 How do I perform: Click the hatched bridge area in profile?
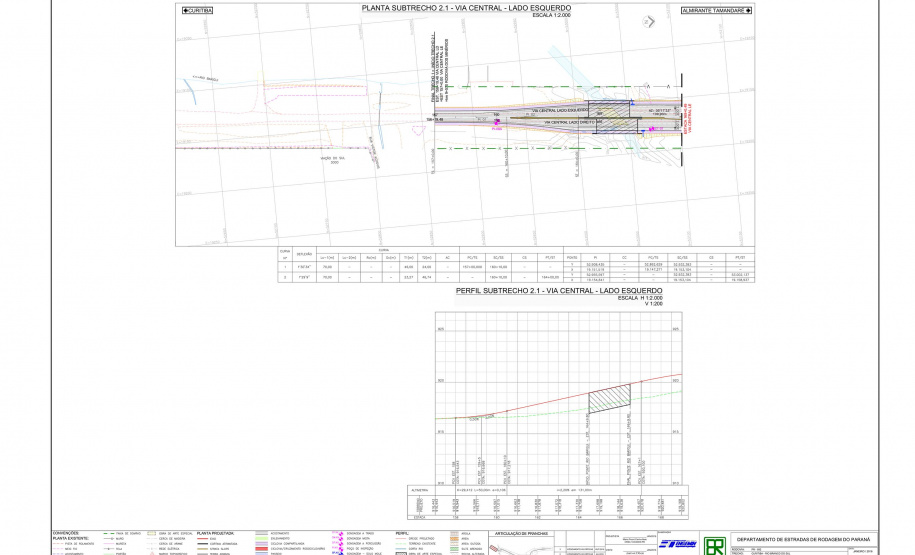click(610, 399)
